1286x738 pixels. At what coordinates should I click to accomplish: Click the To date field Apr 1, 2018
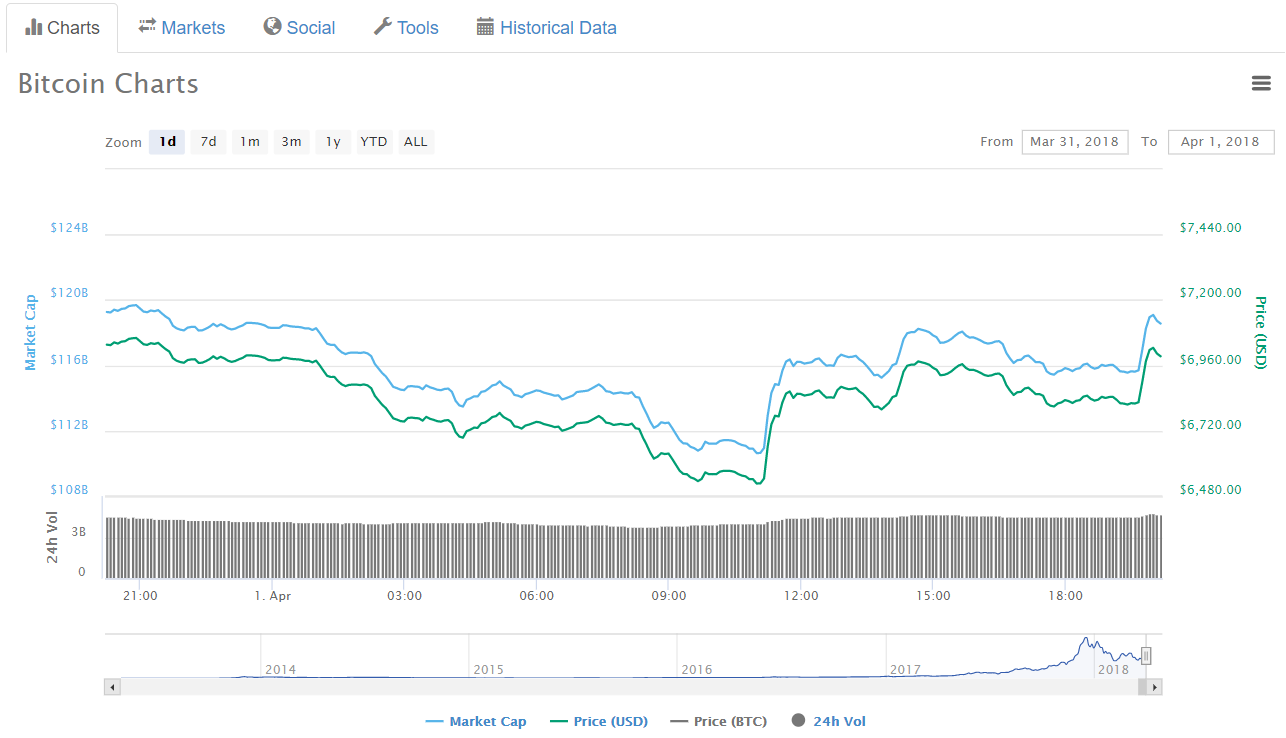coord(1221,142)
